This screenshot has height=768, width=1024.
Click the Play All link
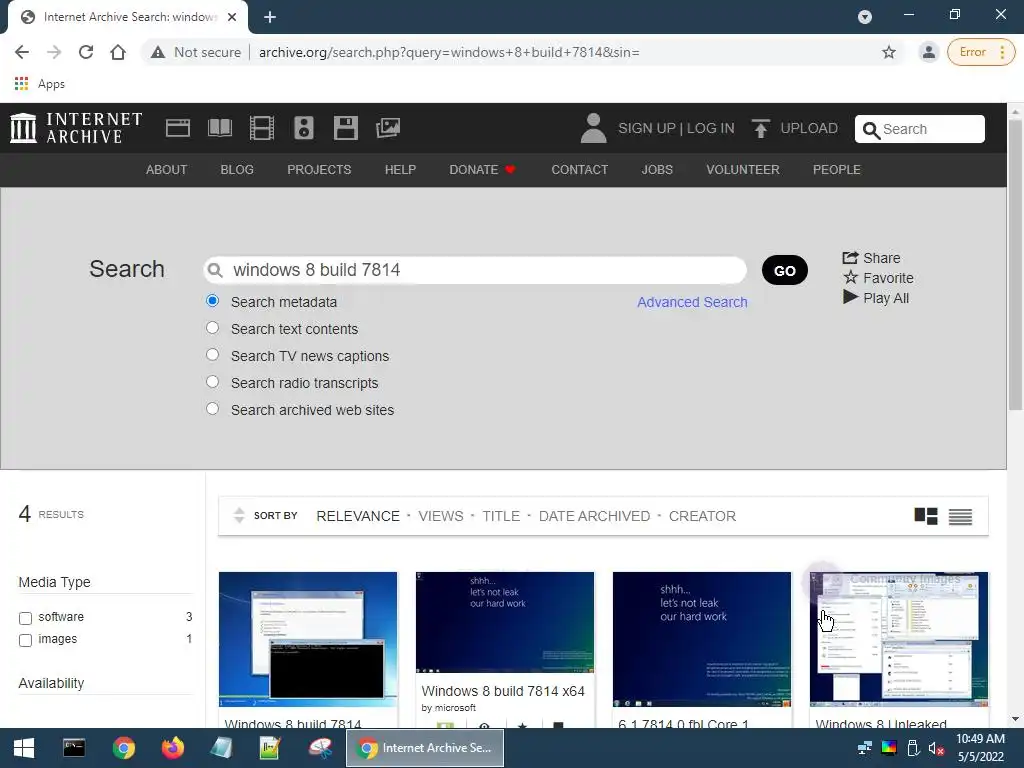click(876, 298)
